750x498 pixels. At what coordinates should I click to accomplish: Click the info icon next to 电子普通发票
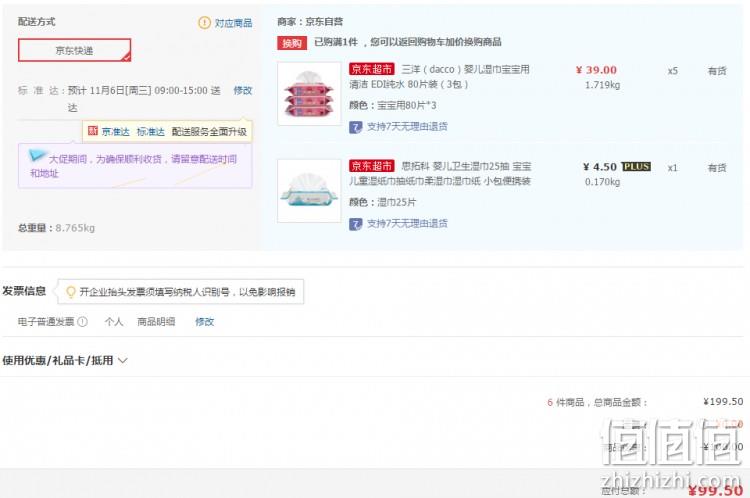tap(82, 322)
